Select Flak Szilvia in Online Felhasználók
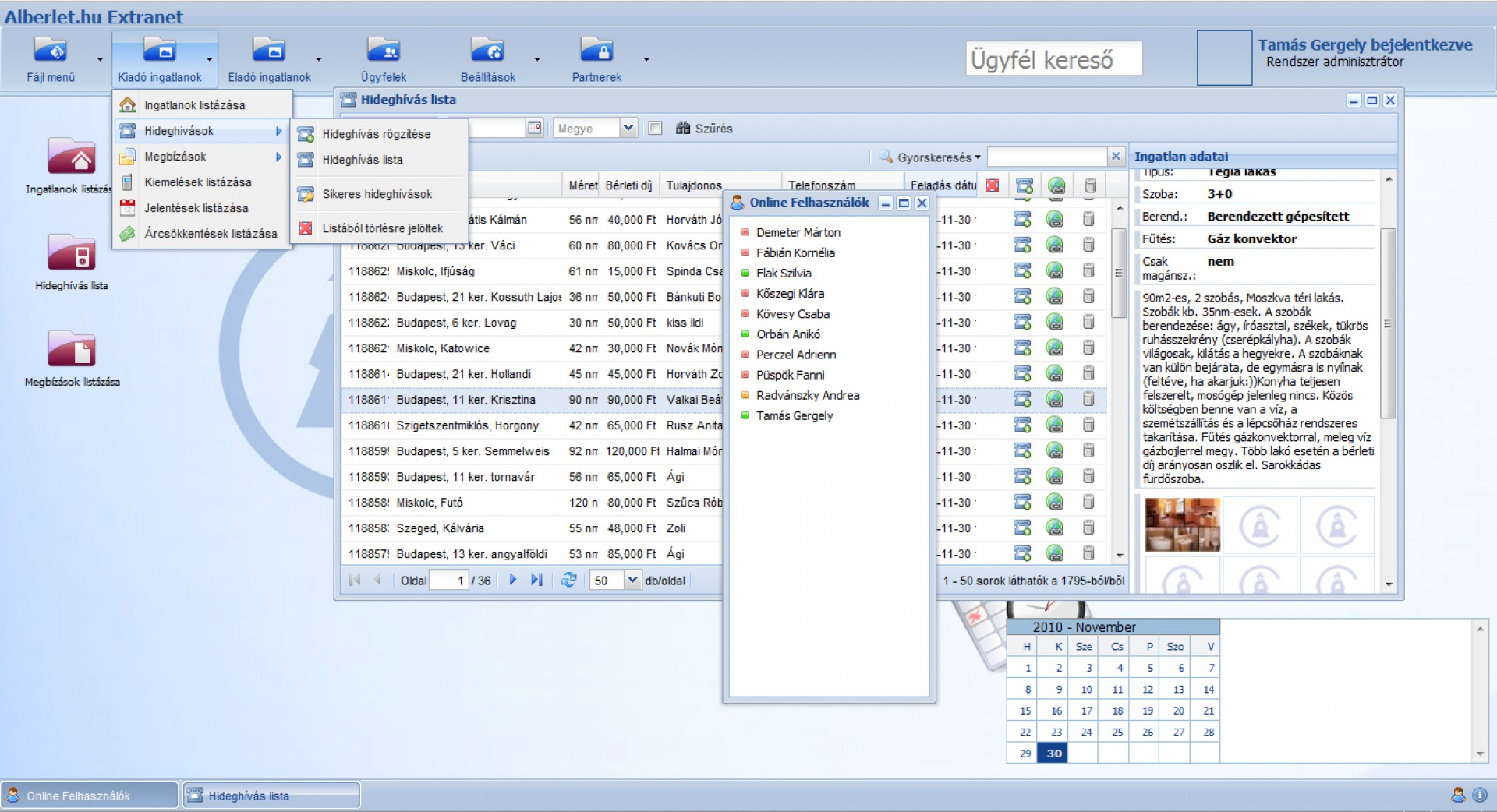Screen dimensions: 1497x812 783,274
